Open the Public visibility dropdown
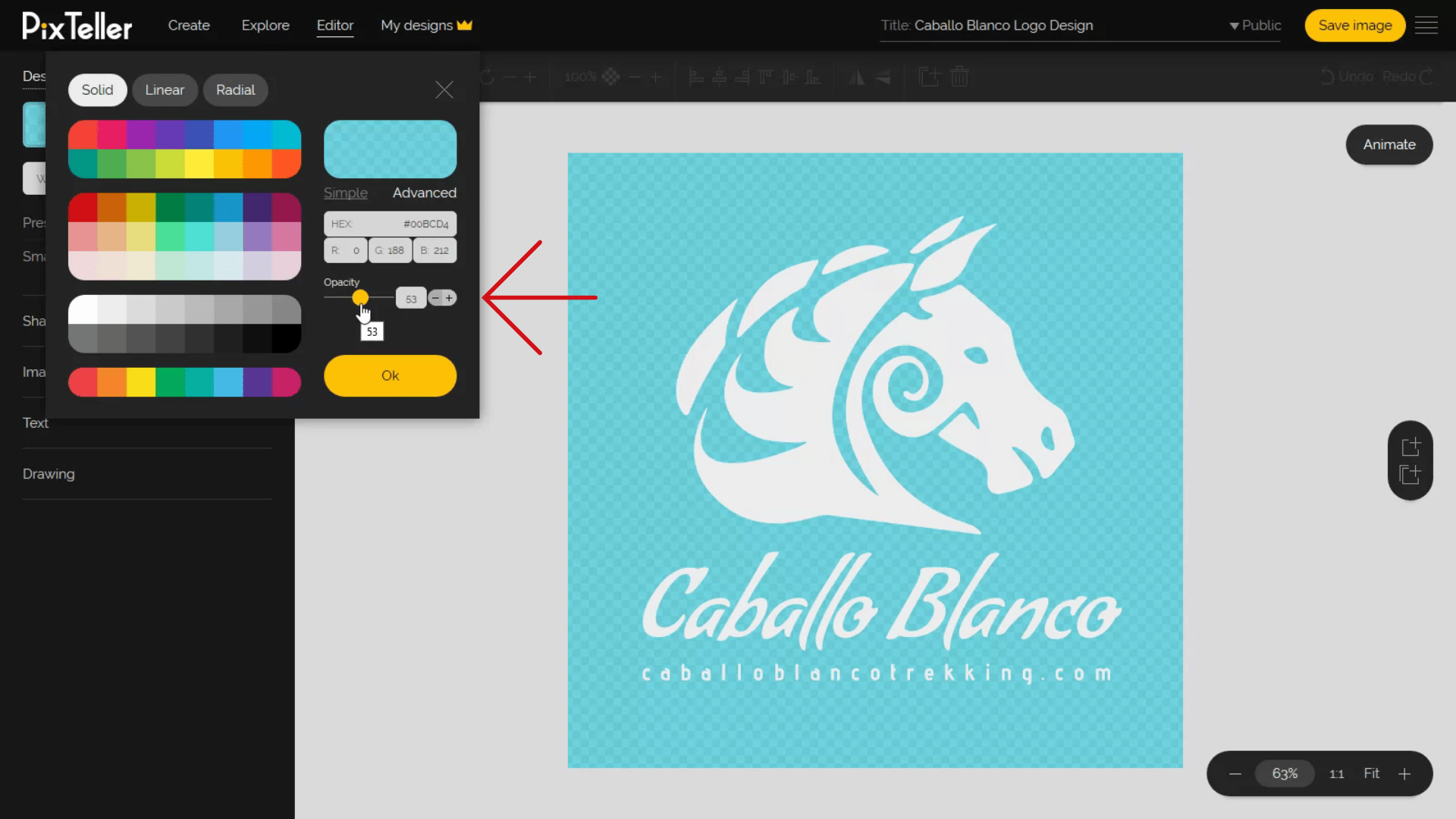1456x819 pixels. (x=1255, y=25)
